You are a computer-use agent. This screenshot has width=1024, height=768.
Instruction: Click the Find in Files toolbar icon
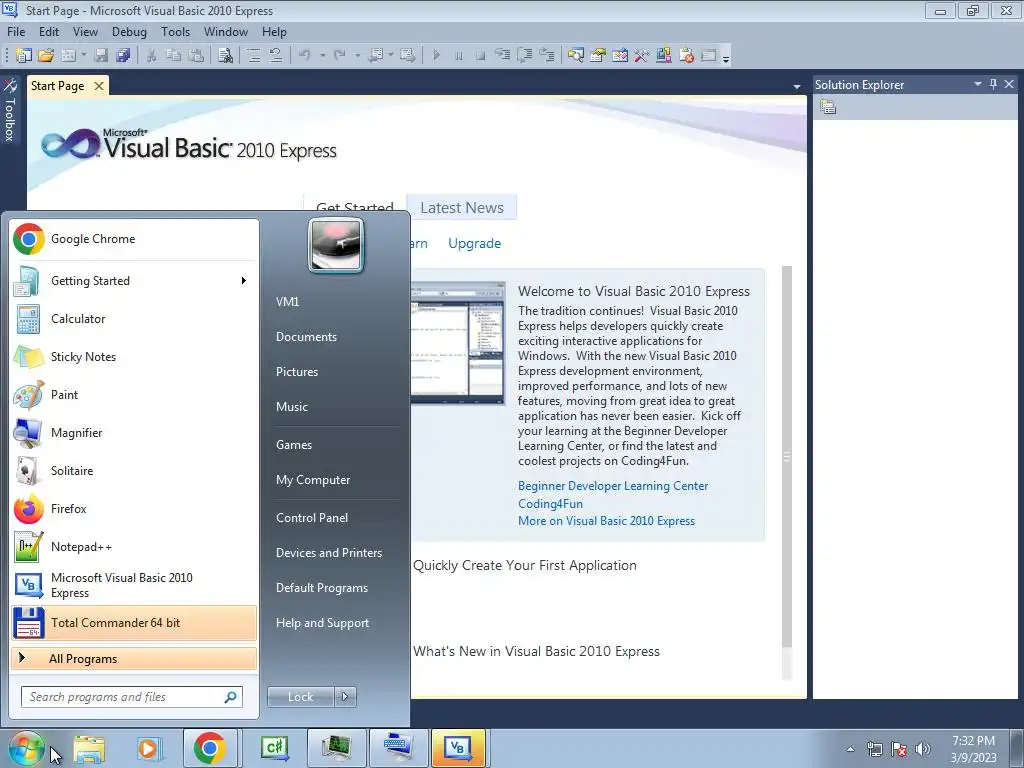tap(225, 56)
